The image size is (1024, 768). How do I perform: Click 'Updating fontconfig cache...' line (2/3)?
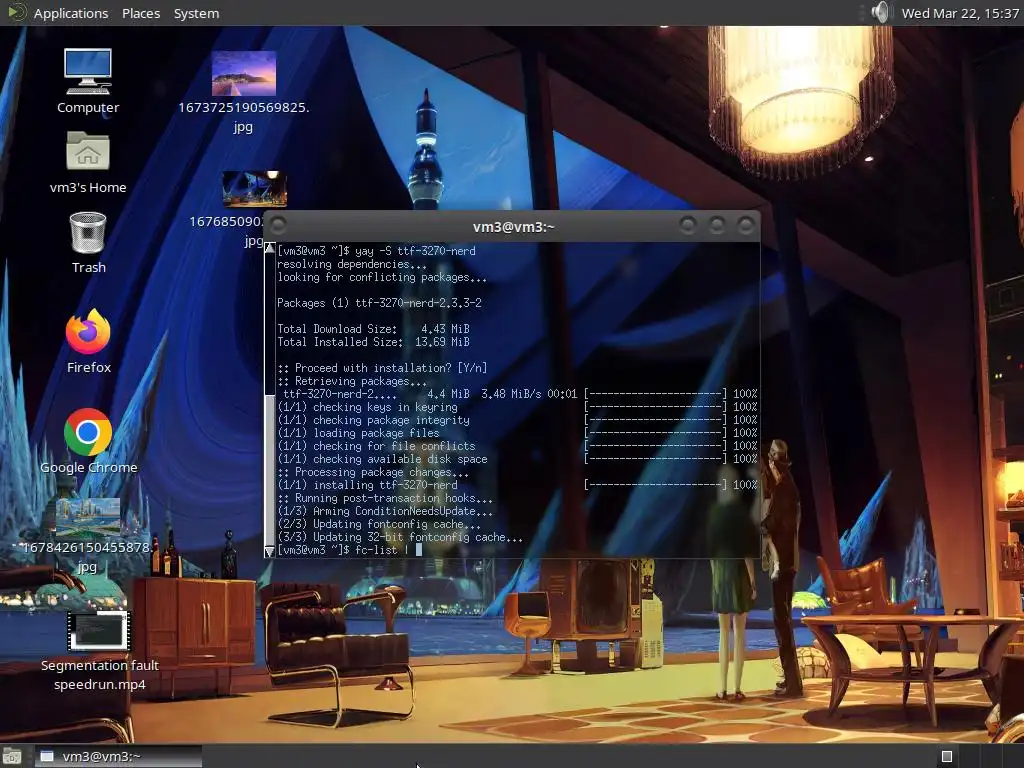coord(379,524)
